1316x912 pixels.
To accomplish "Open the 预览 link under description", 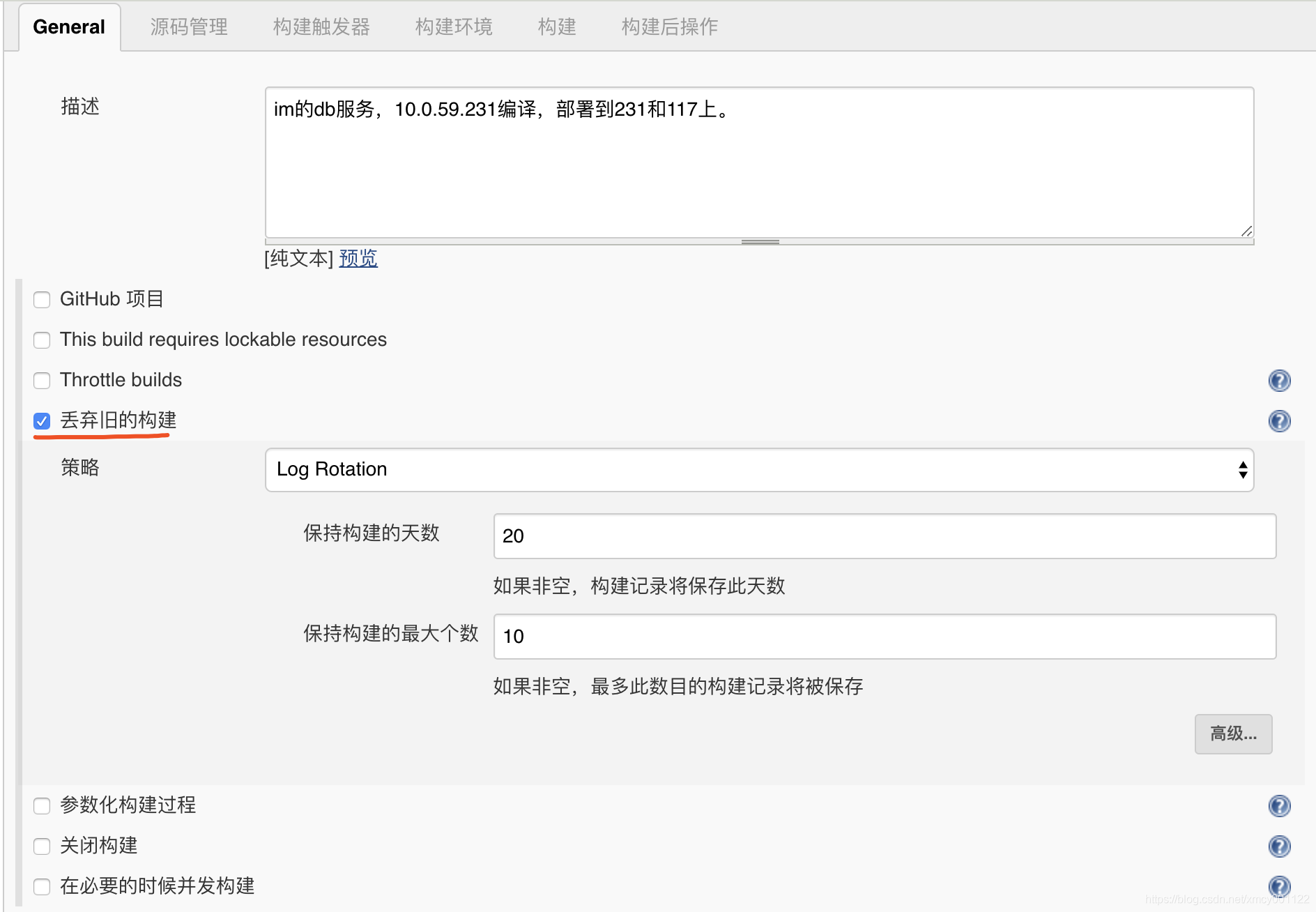I will point(358,259).
